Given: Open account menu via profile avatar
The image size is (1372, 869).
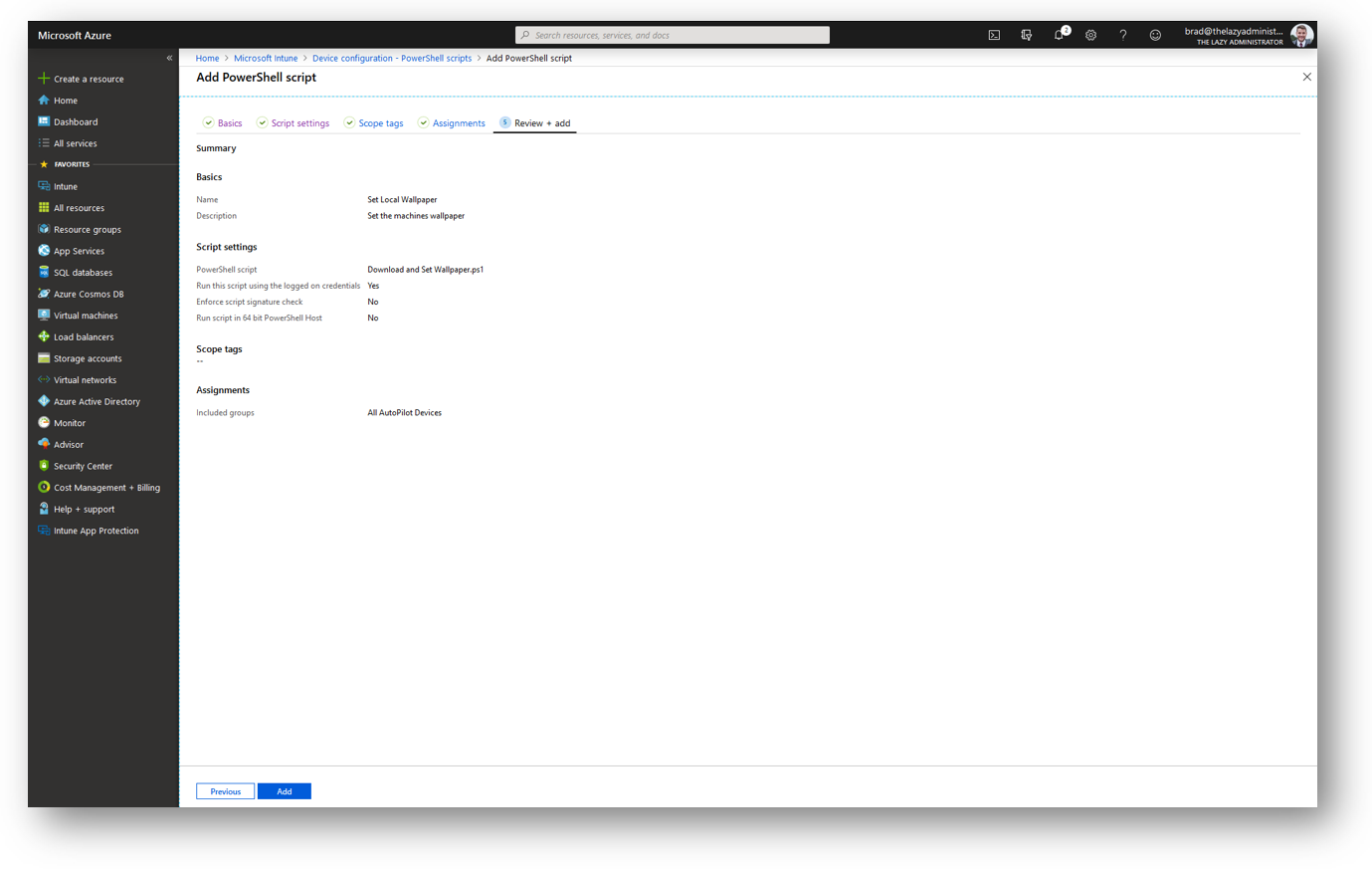Looking at the screenshot, I should [x=1301, y=36].
